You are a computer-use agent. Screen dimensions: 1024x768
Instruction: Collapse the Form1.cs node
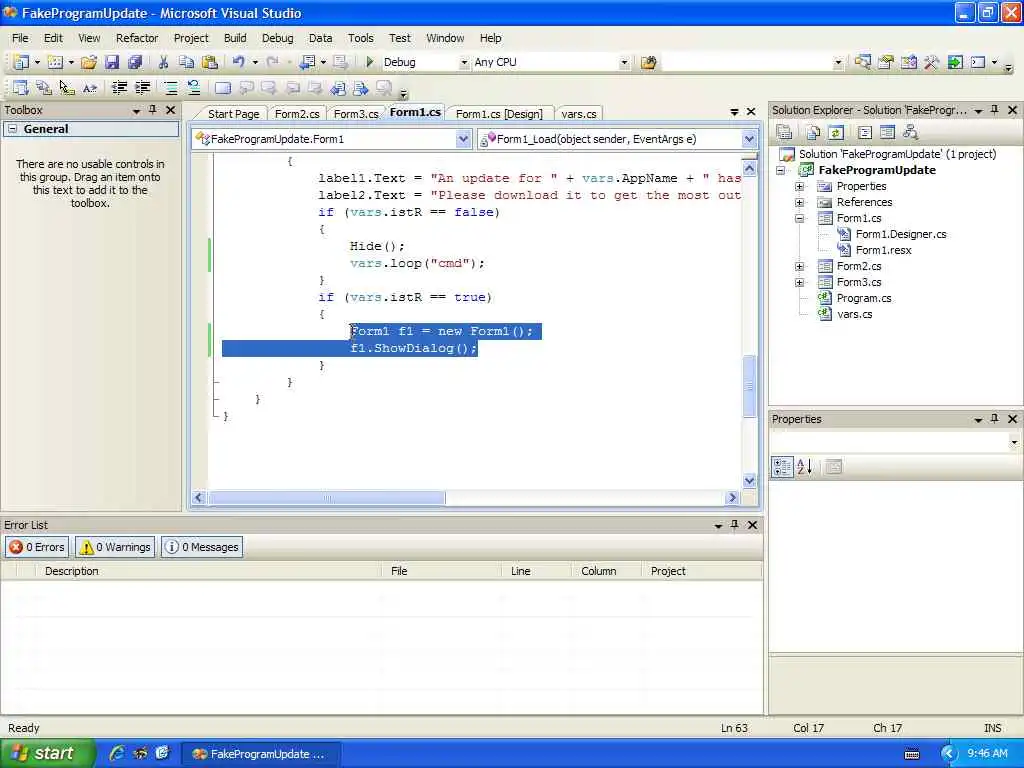[x=799, y=218]
